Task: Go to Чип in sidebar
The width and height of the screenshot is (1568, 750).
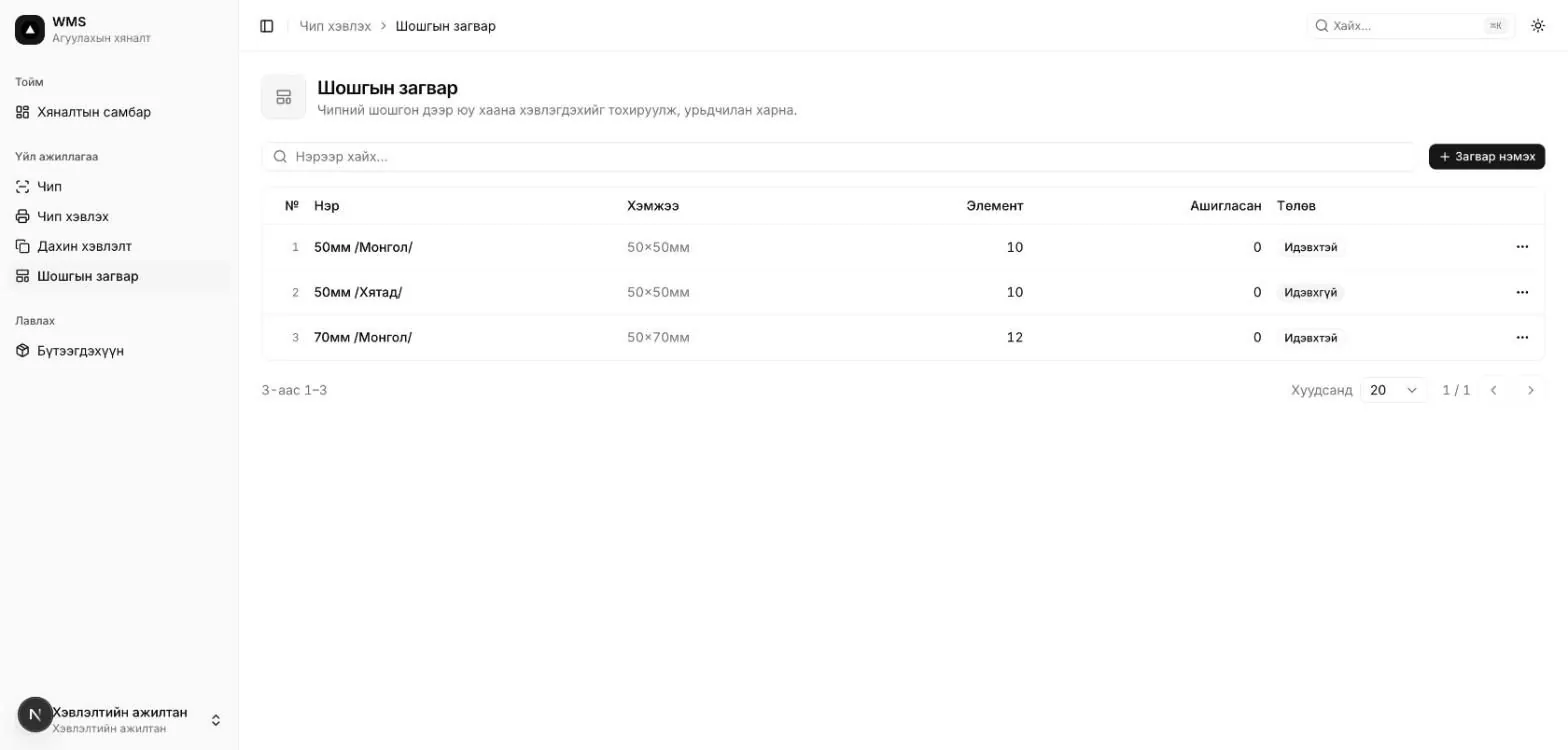Action: pyautogui.click(x=119, y=186)
